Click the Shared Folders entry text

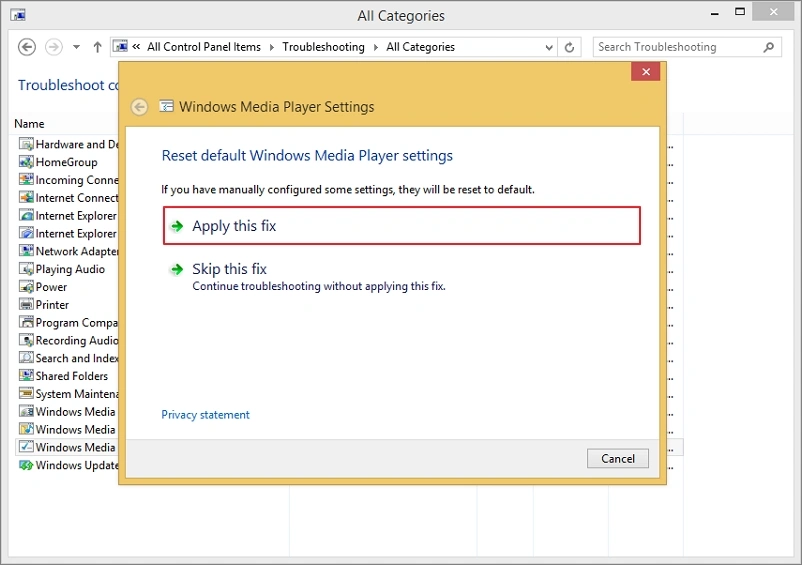pyautogui.click(x=72, y=376)
